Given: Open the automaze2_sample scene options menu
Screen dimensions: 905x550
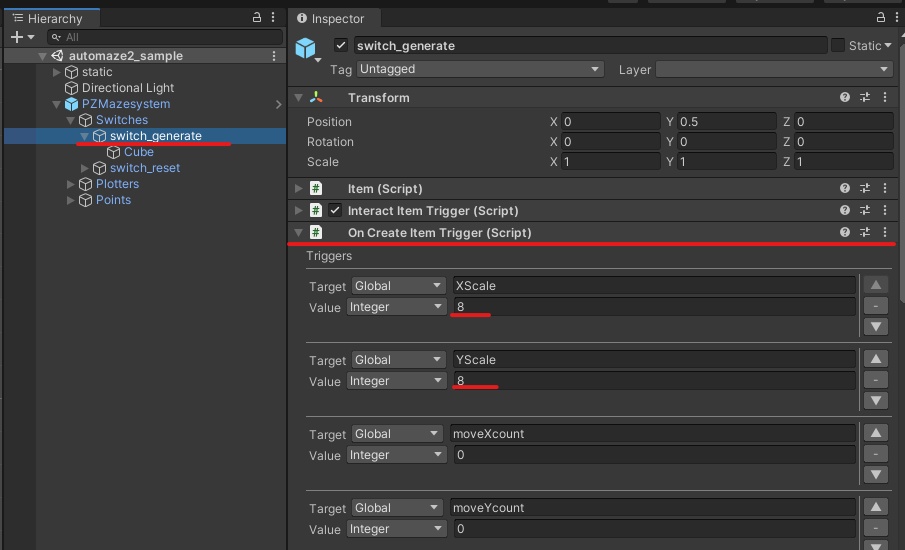Looking at the screenshot, I should (x=274, y=56).
